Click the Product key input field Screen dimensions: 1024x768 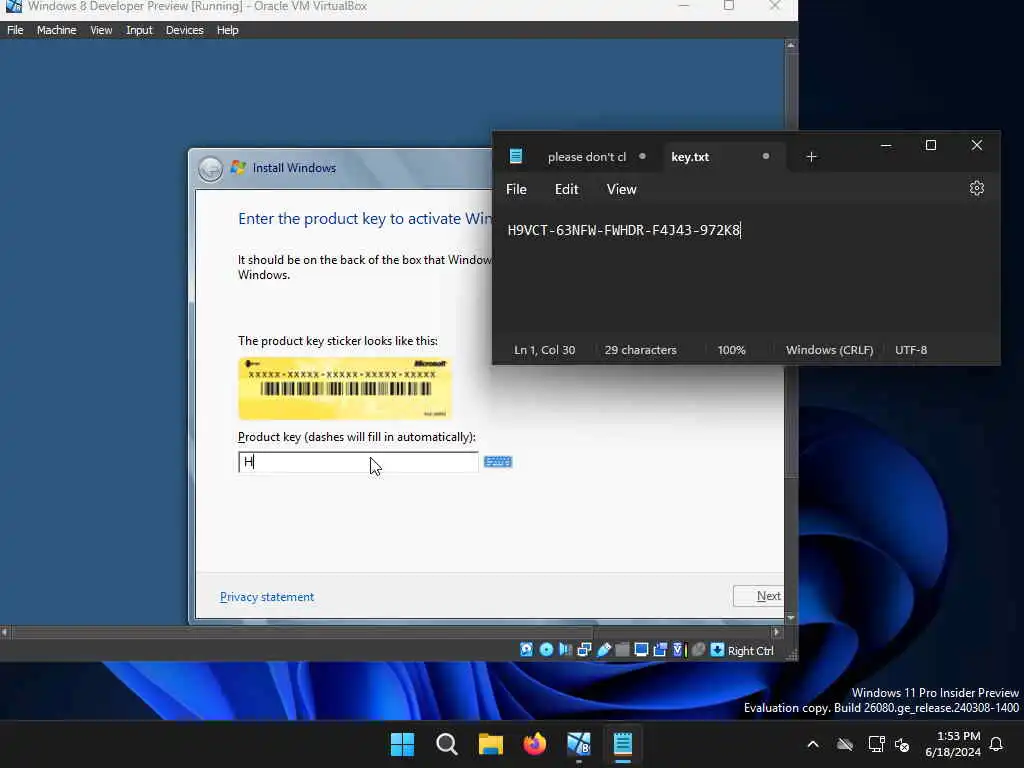[358, 462]
